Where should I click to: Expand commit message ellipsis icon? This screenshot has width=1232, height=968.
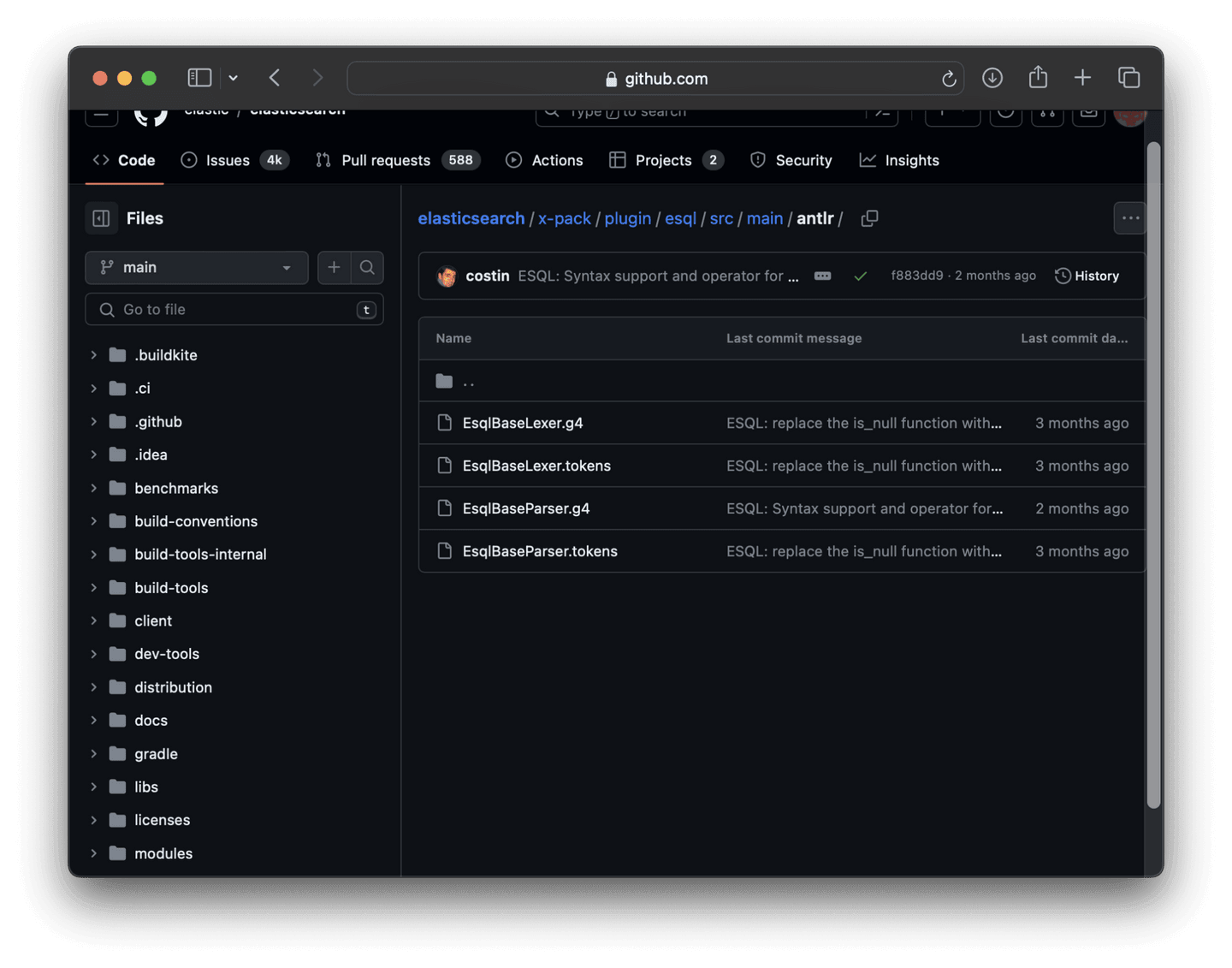(822, 276)
